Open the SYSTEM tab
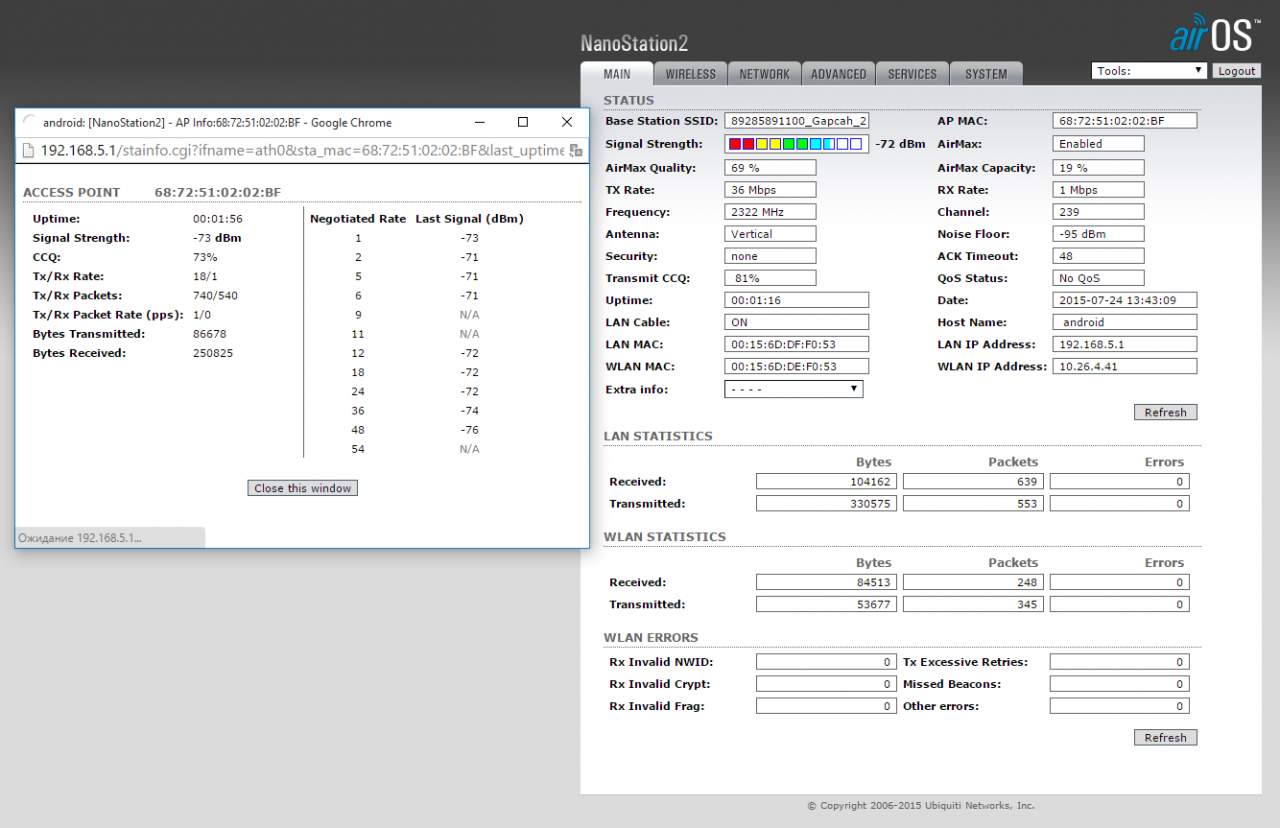The height and width of the screenshot is (828, 1280). [986, 74]
